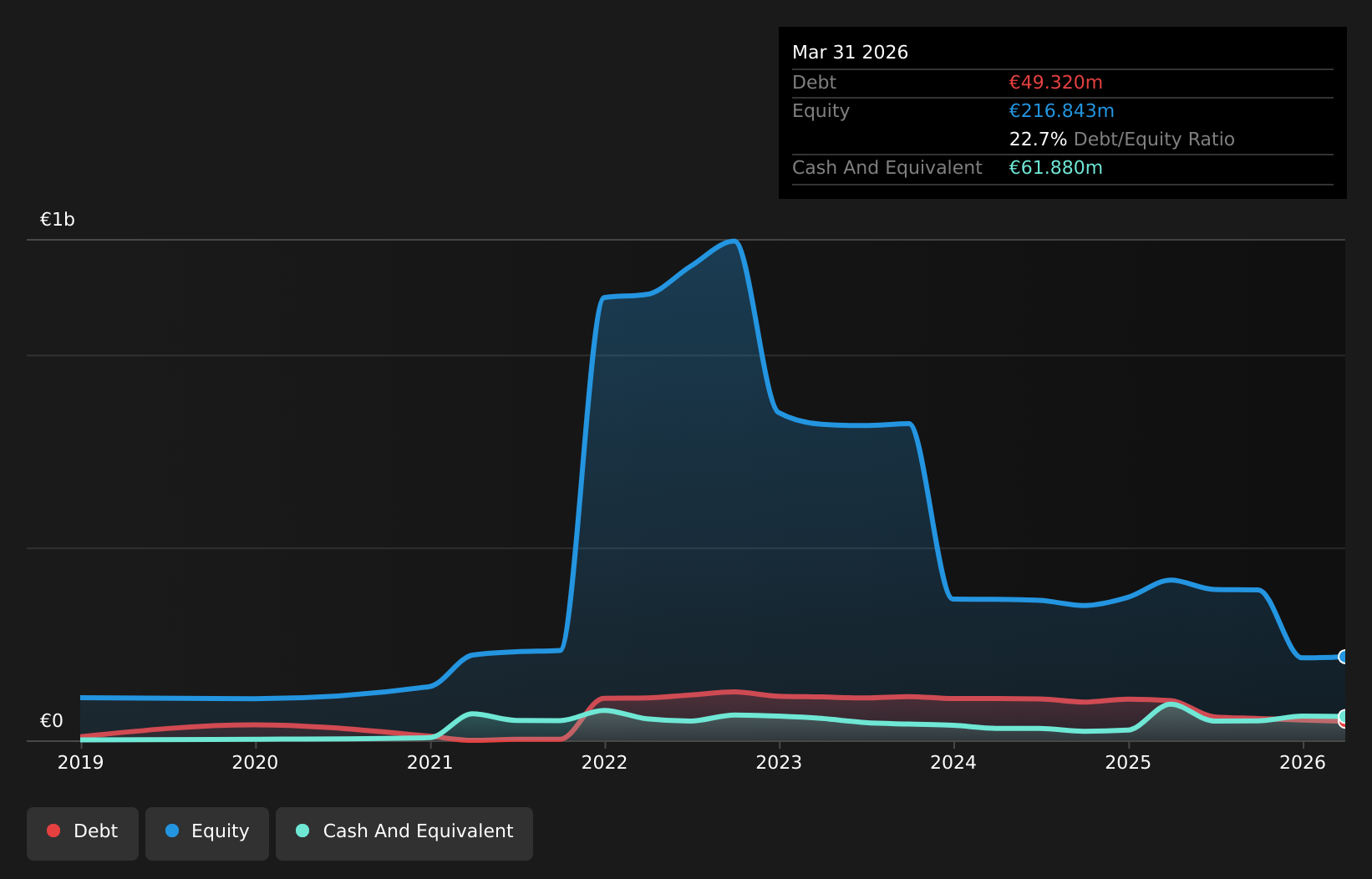Image resolution: width=1372 pixels, height=879 pixels.
Task: Select the teal Cash endpoint marker at 2026
Action: 1343,717
